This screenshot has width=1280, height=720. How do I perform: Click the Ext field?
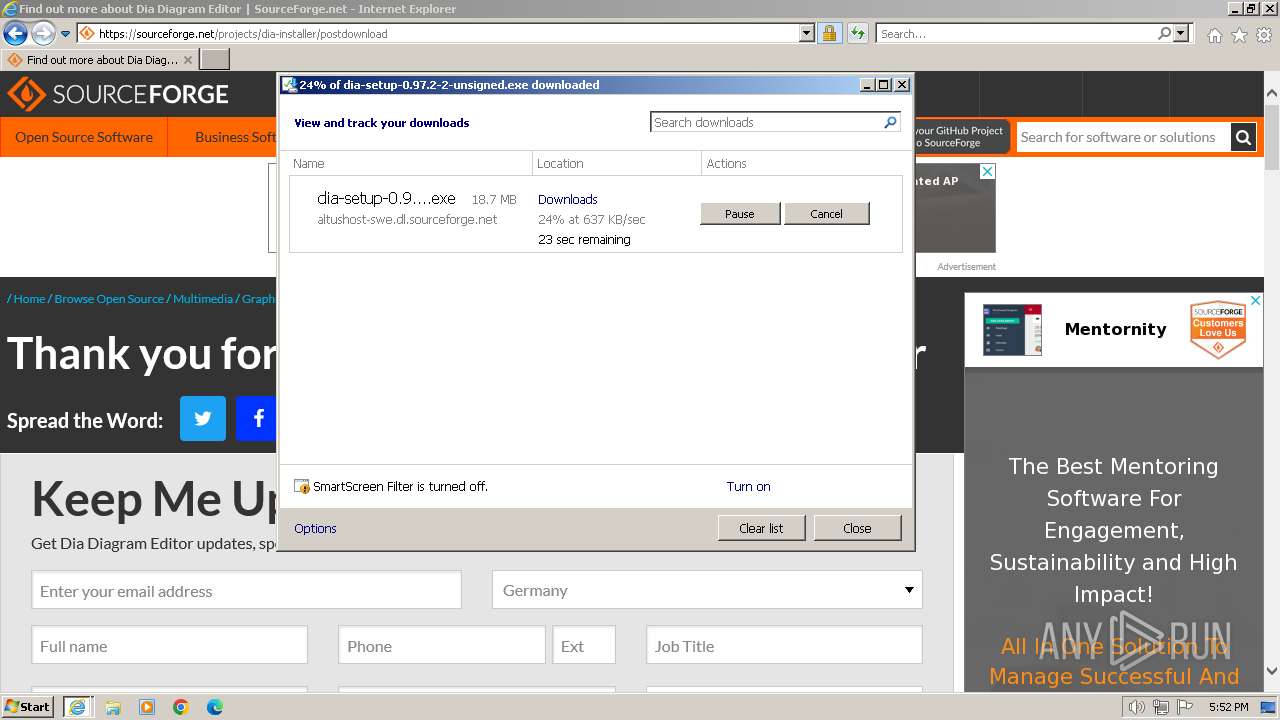point(584,646)
